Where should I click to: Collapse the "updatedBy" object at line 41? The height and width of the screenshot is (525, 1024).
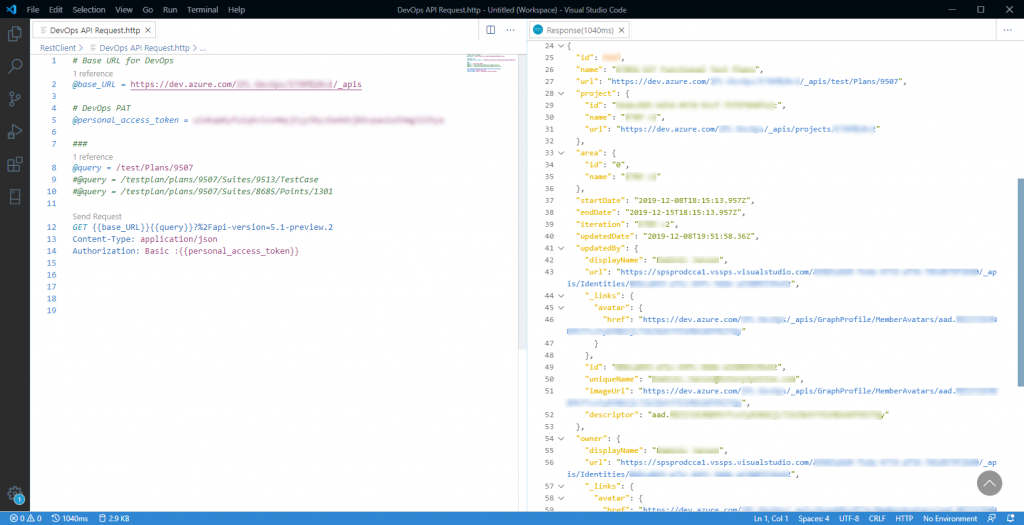pyautogui.click(x=560, y=248)
